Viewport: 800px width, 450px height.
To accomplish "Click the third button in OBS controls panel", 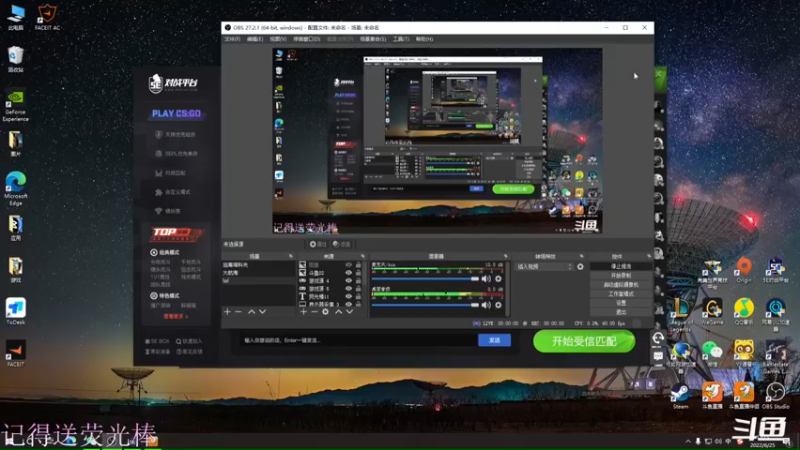I will [x=621, y=285].
